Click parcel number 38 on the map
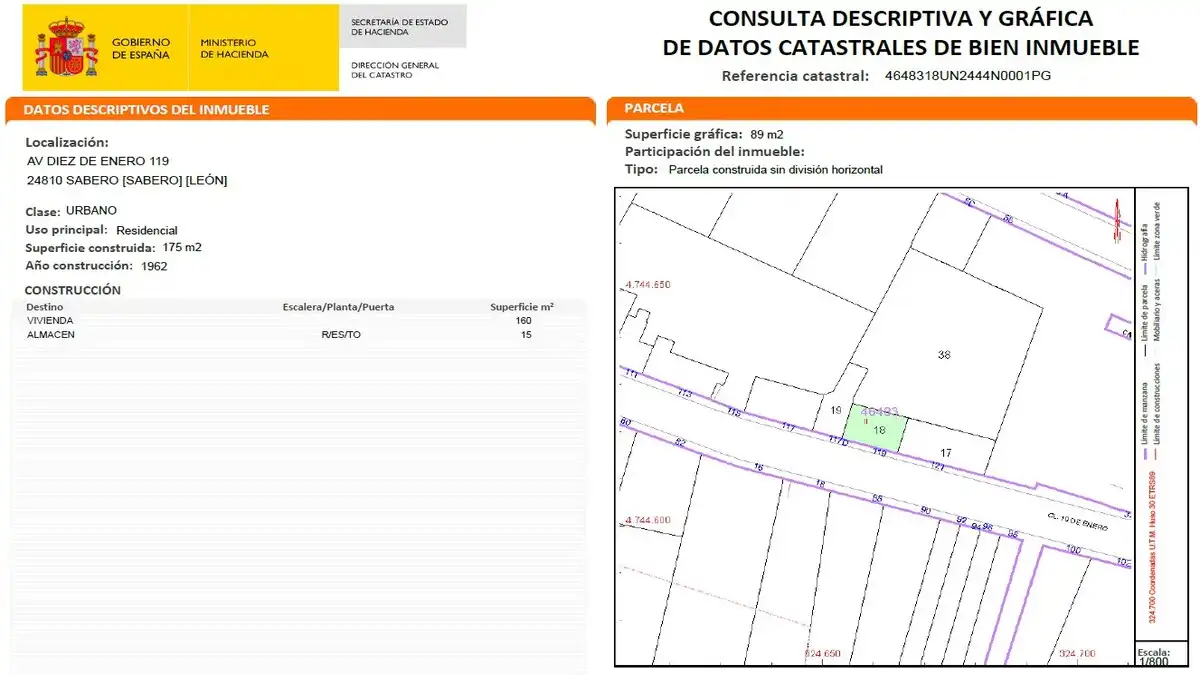 click(x=943, y=354)
